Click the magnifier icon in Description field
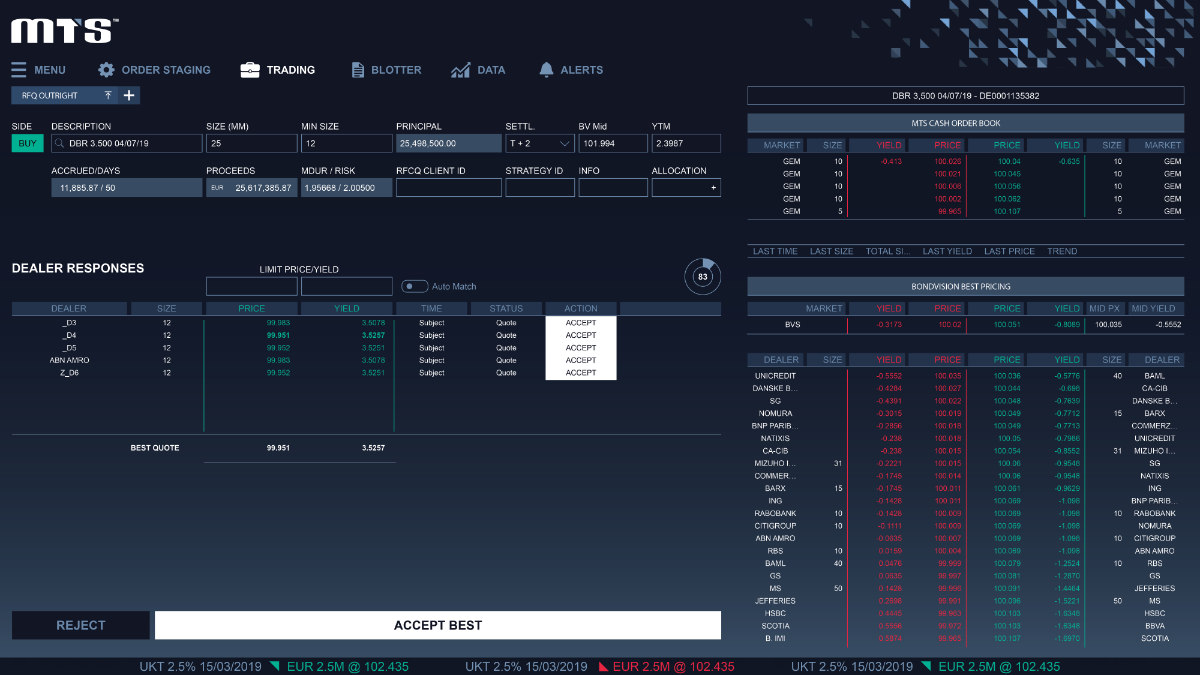This screenshot has height=675, width=1200. (x=60, y=144)
